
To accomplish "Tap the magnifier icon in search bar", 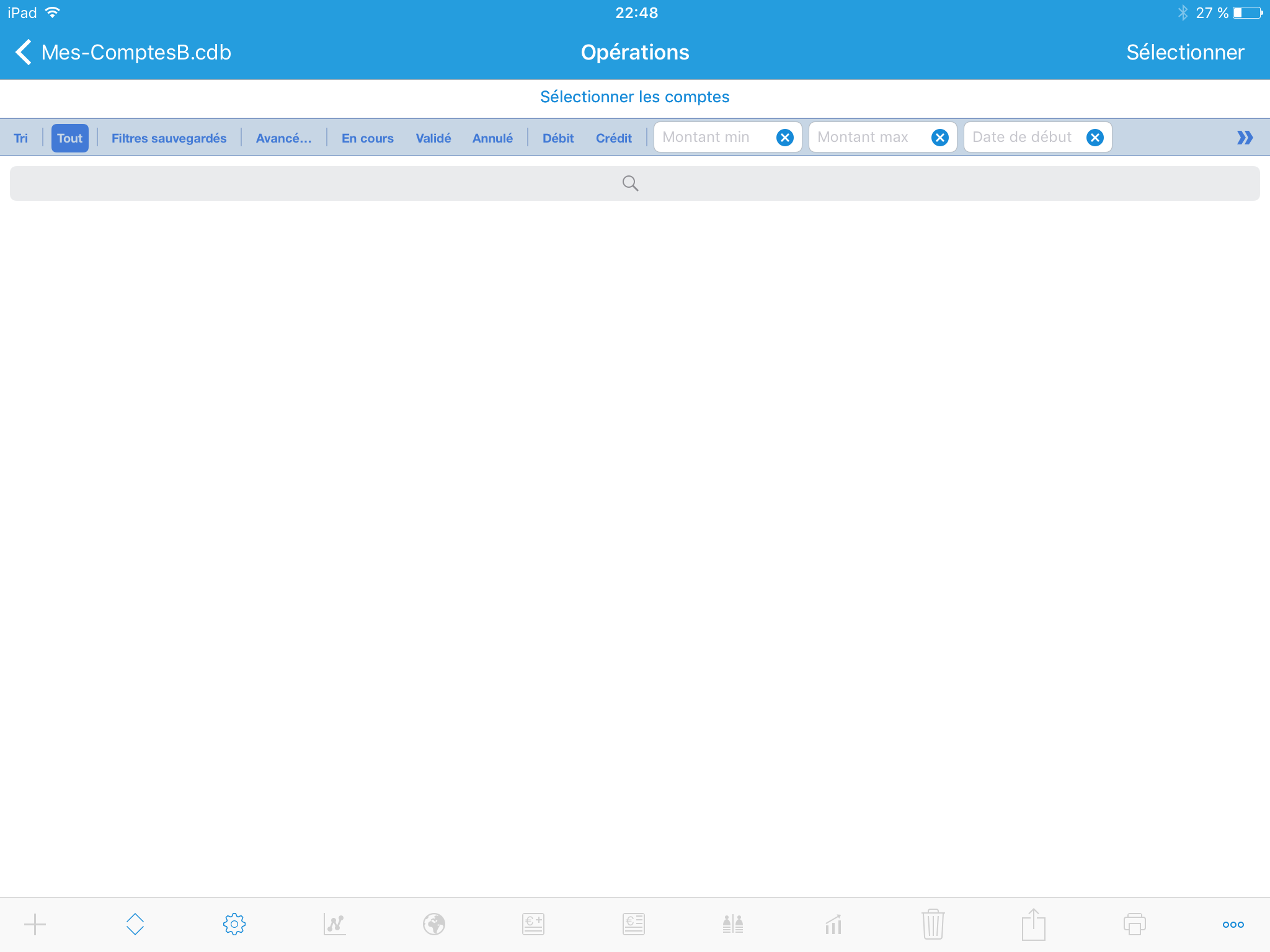I will point(631,183).
